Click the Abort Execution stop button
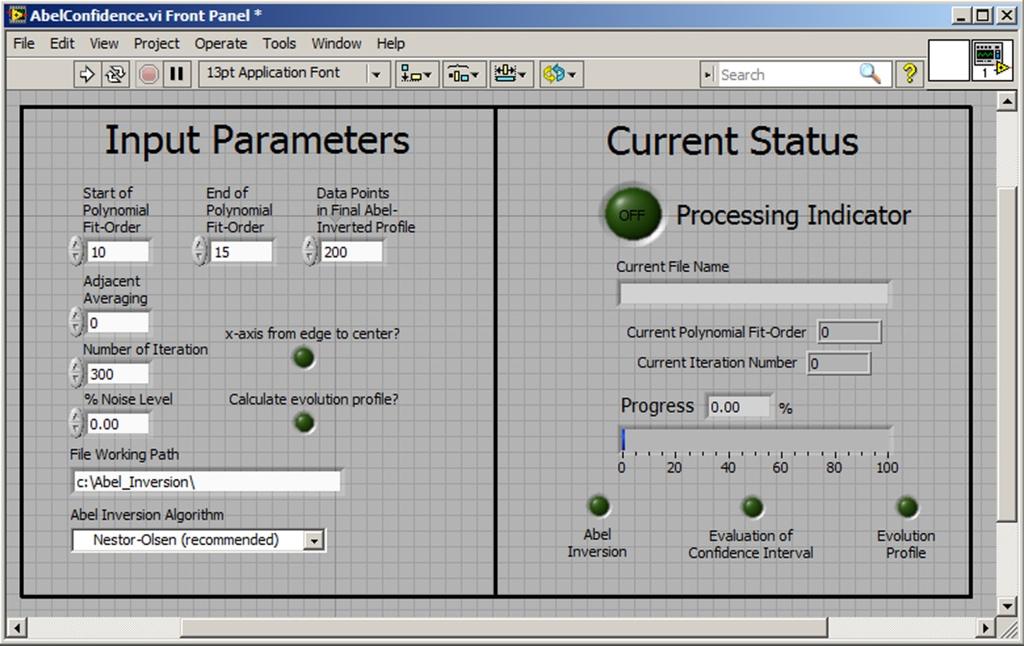The image size is (1024, 646). point(149,74)
